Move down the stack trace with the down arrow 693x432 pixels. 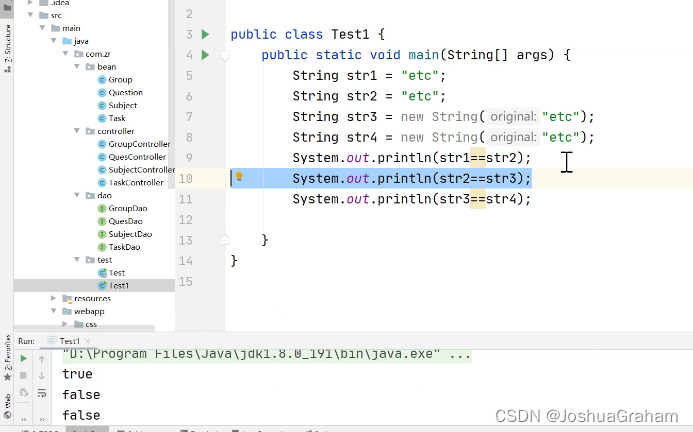42,376
